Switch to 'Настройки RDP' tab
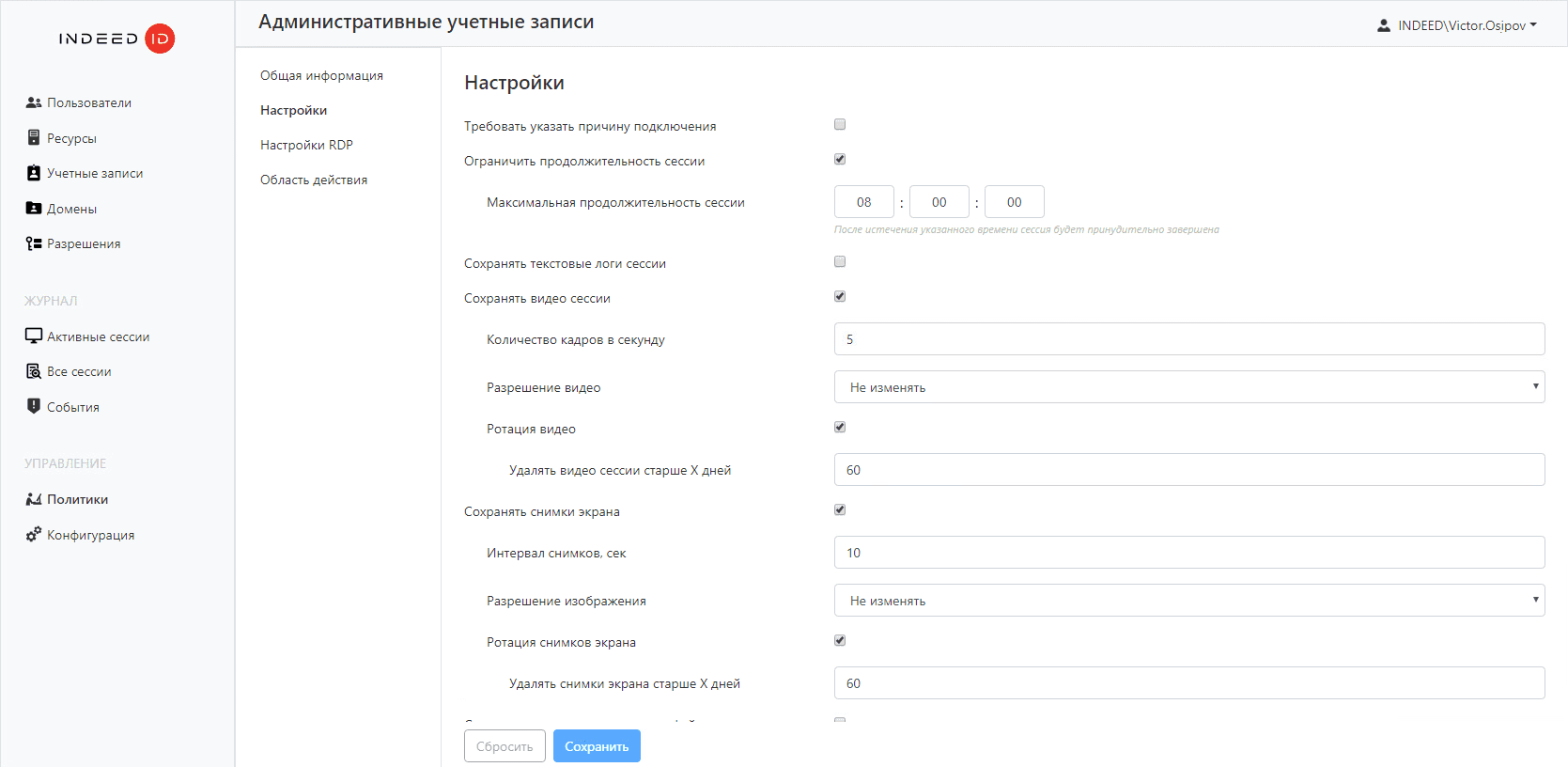The image size is (1568, 767). [x=306, y=145]
